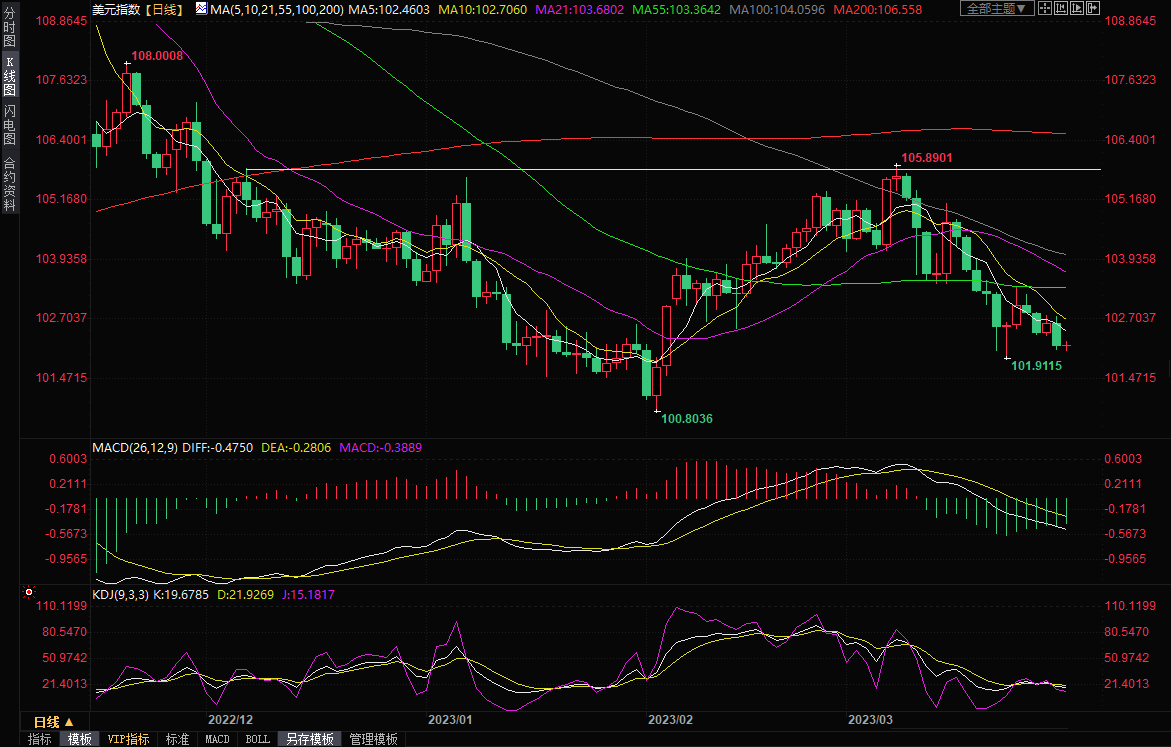The height and width of the screenshot is (747, 1171).
Task: Switch to the 标准 template
Action: (177, 739)
